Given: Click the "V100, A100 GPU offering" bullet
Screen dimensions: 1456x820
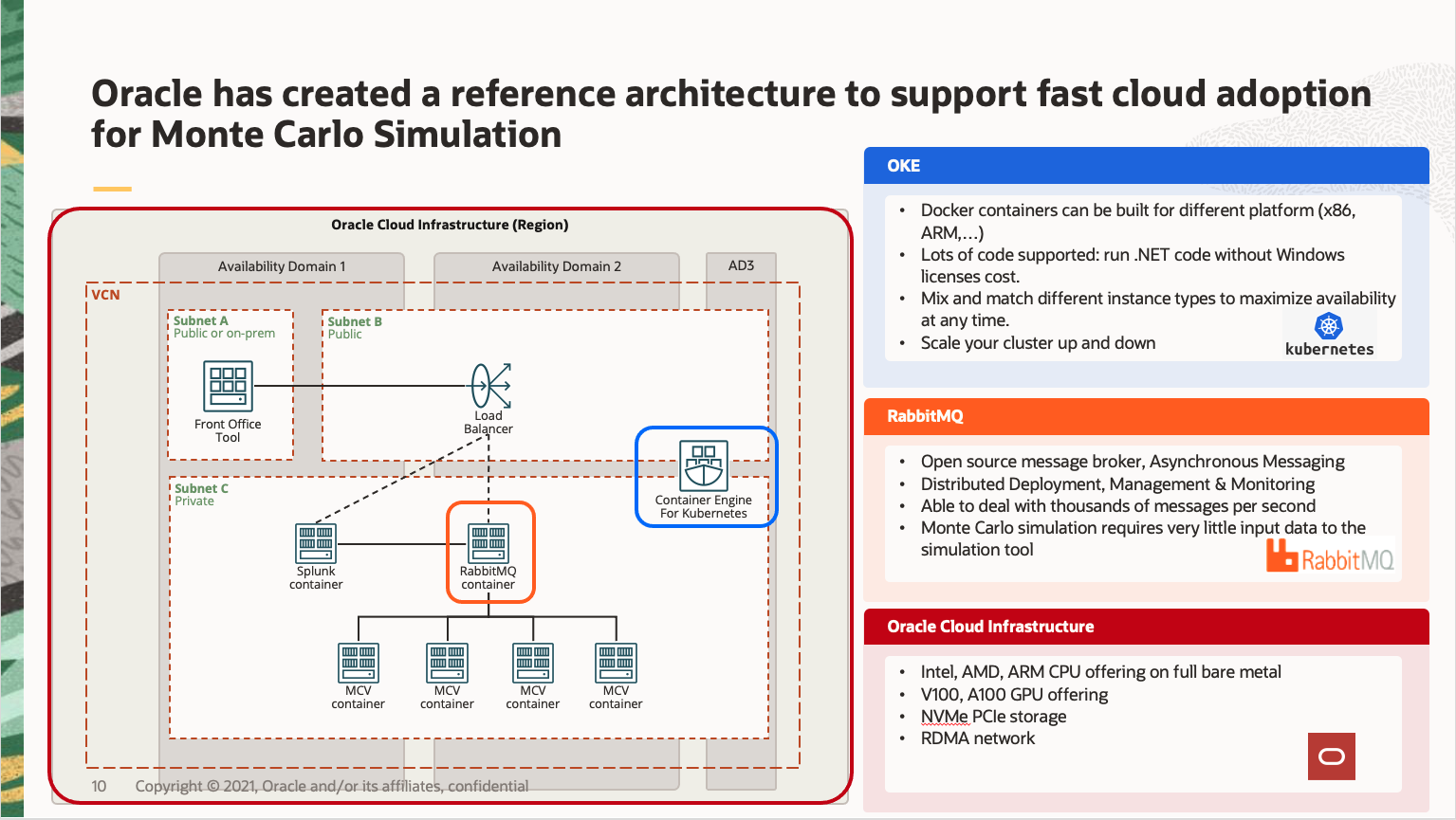Looking at the screenshot, I should click(1014, 695).
